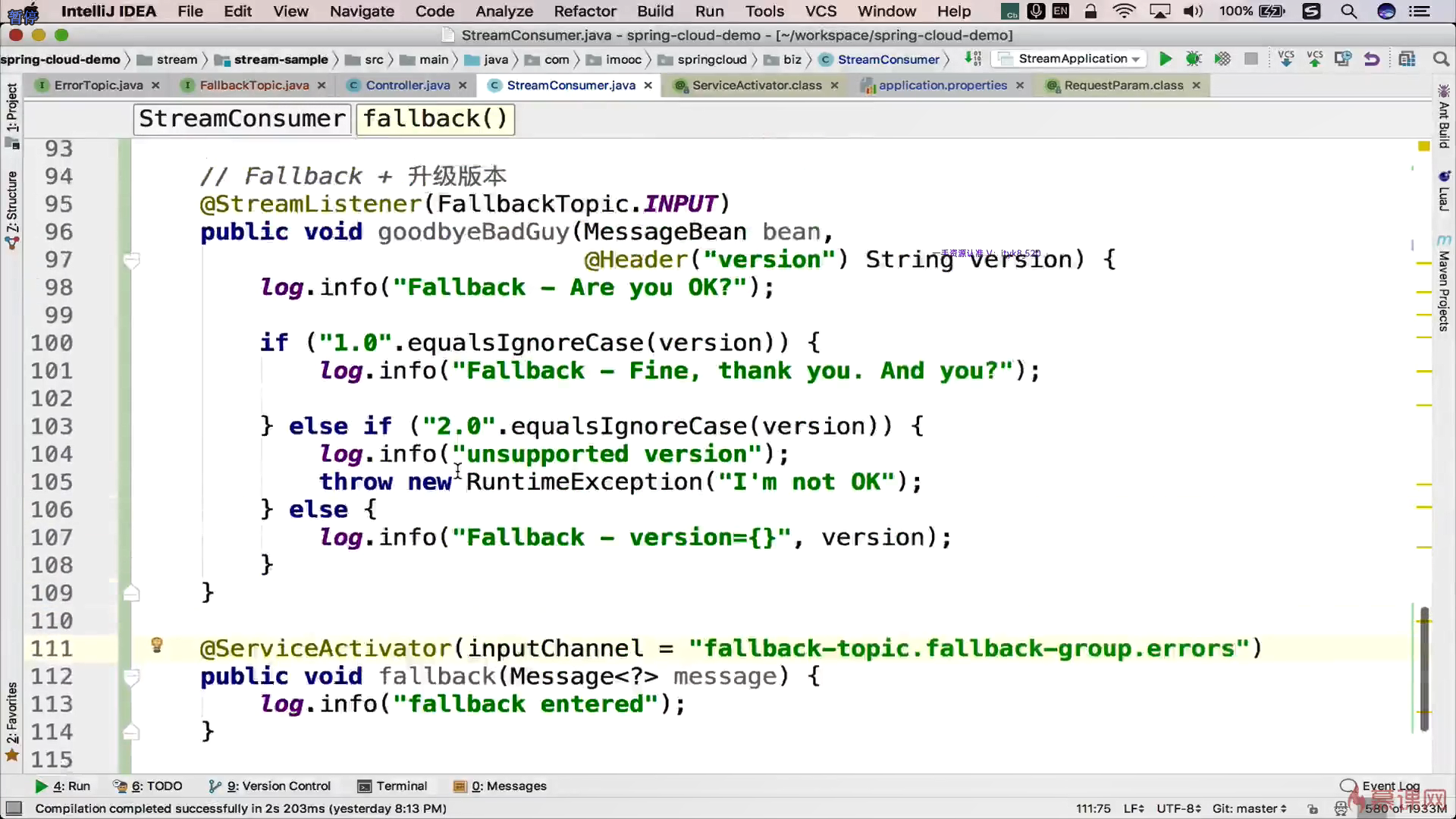Switch to the Controller.java tab
1456x819 pixels.
click(407, 86)
